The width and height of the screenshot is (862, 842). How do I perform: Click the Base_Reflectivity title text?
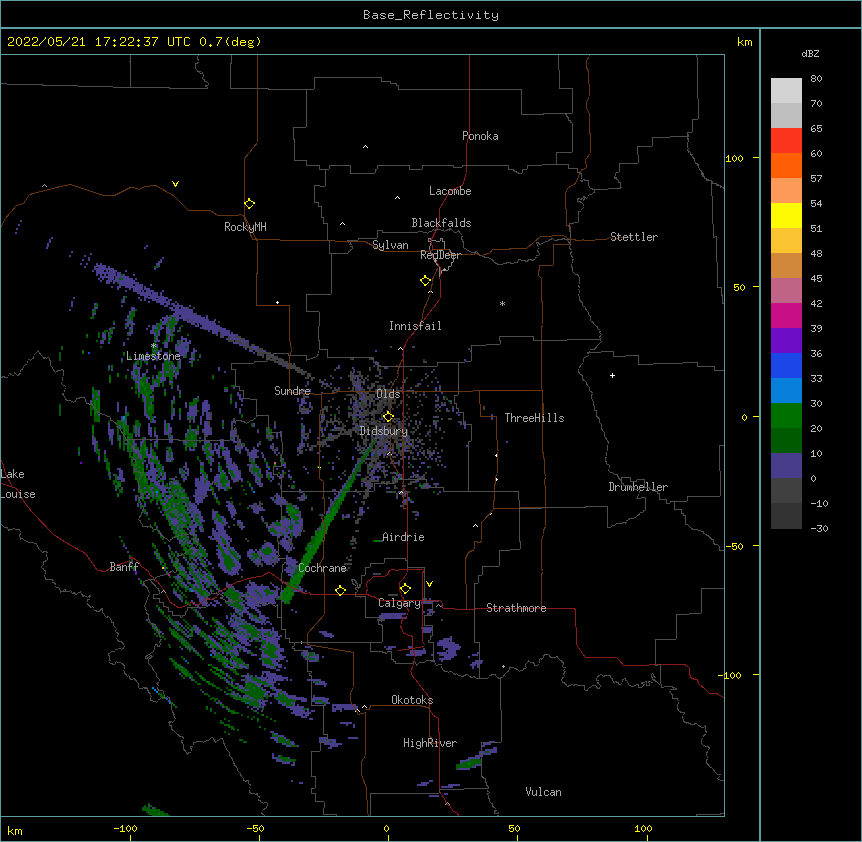tap(431, 15)
